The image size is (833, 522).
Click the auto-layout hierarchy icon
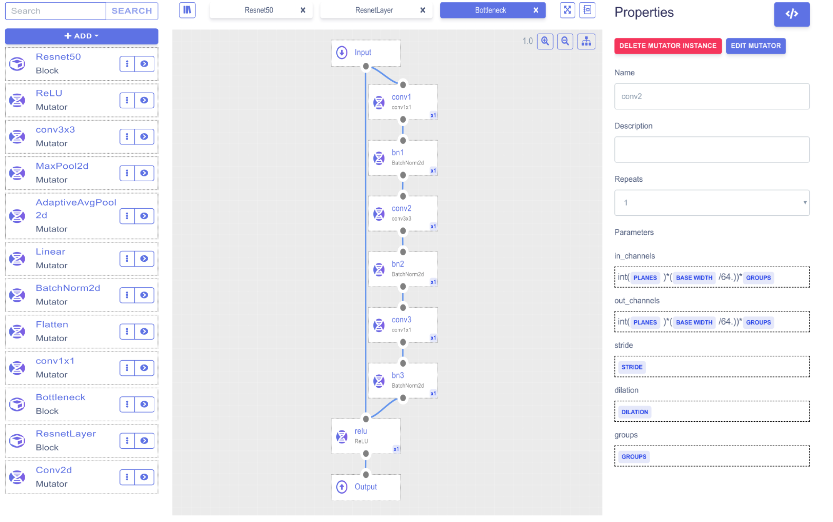[586, 41]
